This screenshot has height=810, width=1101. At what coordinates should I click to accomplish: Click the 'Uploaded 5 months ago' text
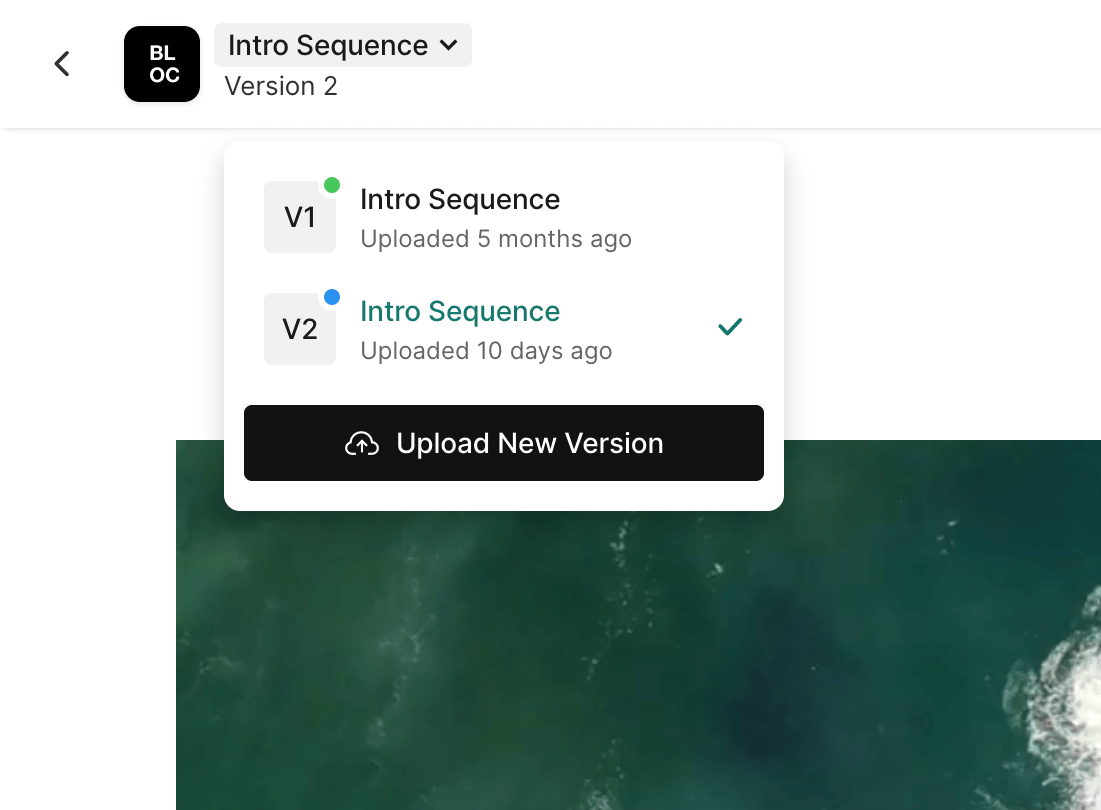point(496,240)
